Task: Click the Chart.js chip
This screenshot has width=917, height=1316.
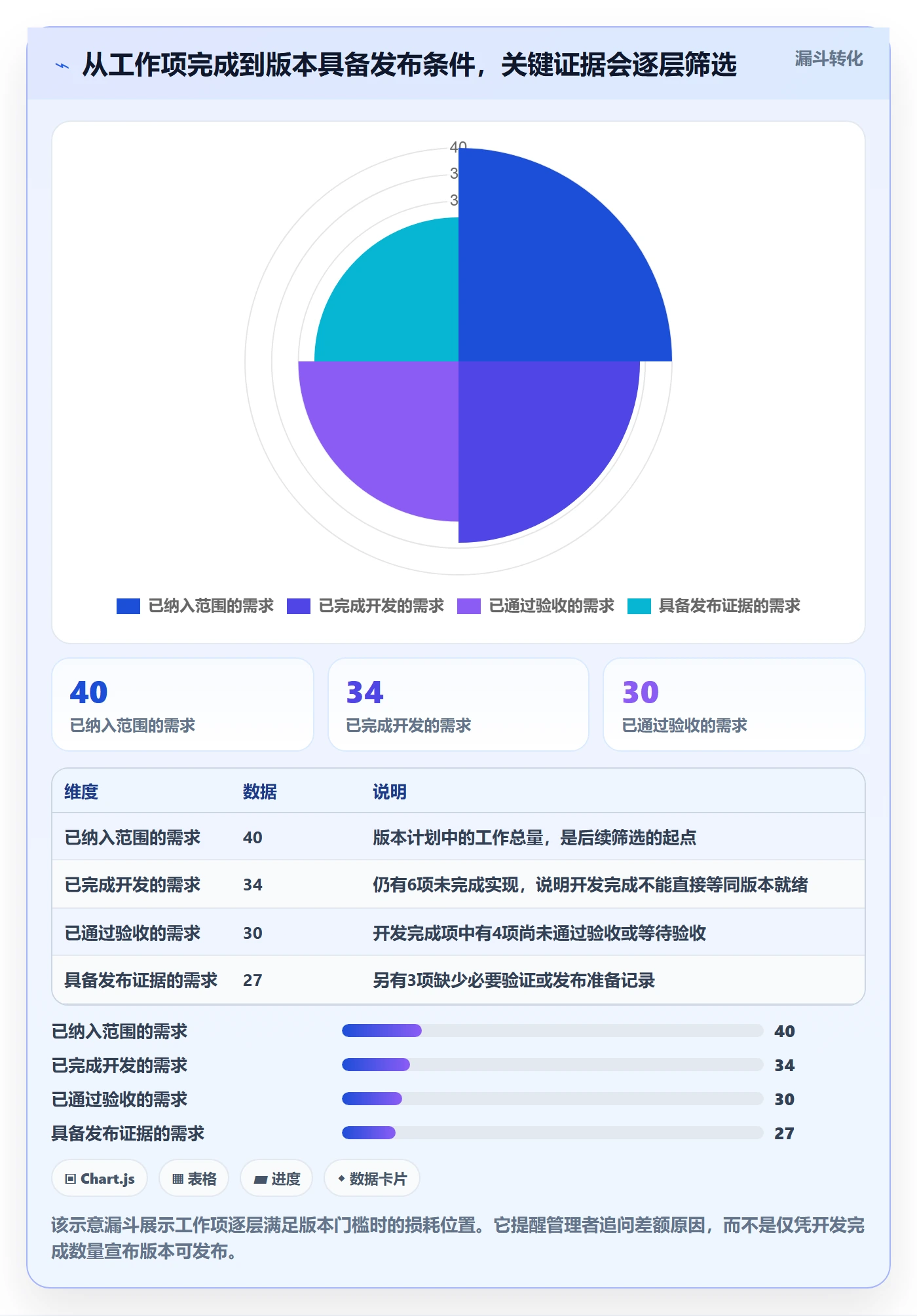Action: (x=100, y=1179)
